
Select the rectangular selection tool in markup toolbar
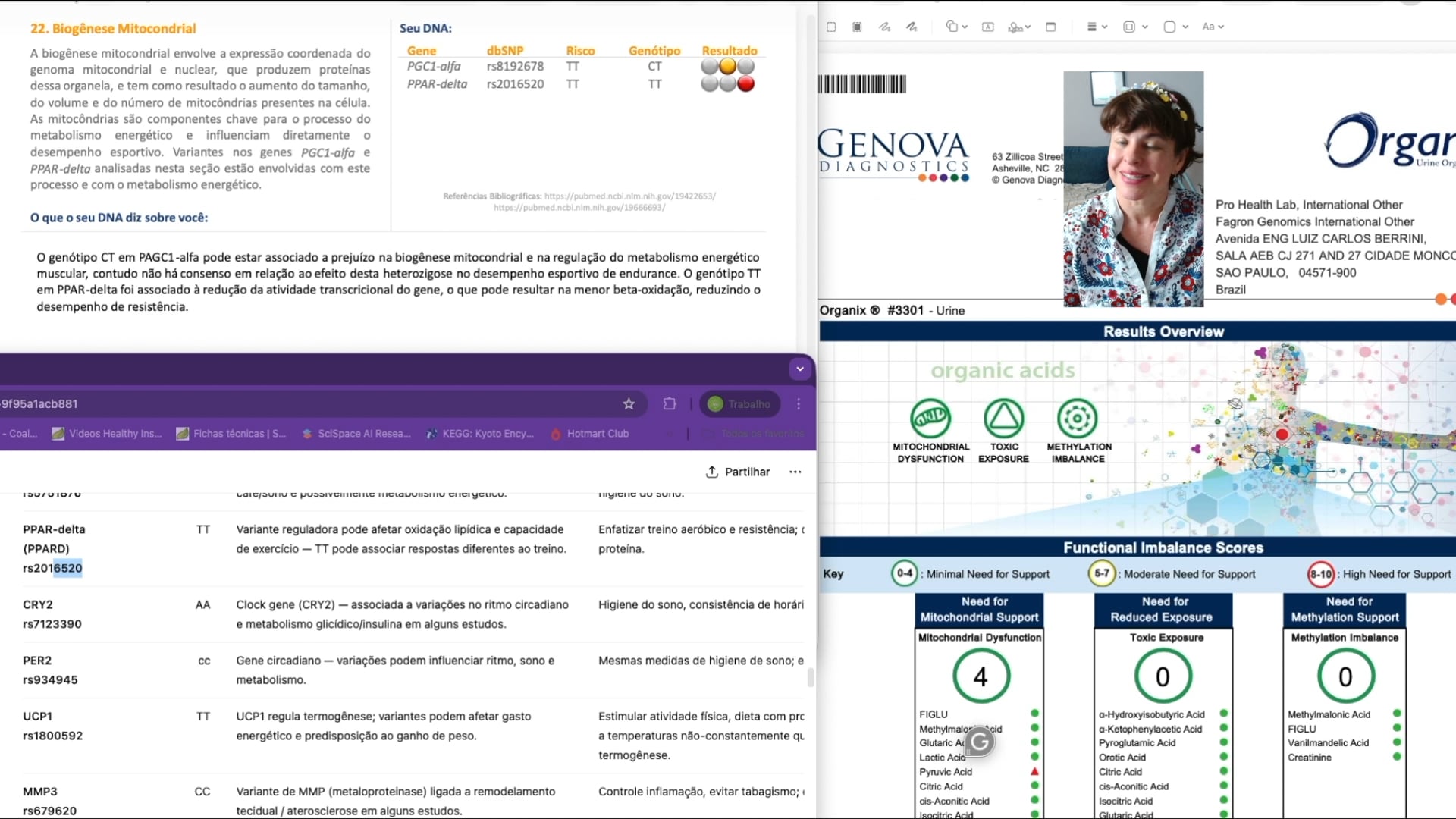pos(831,27)
